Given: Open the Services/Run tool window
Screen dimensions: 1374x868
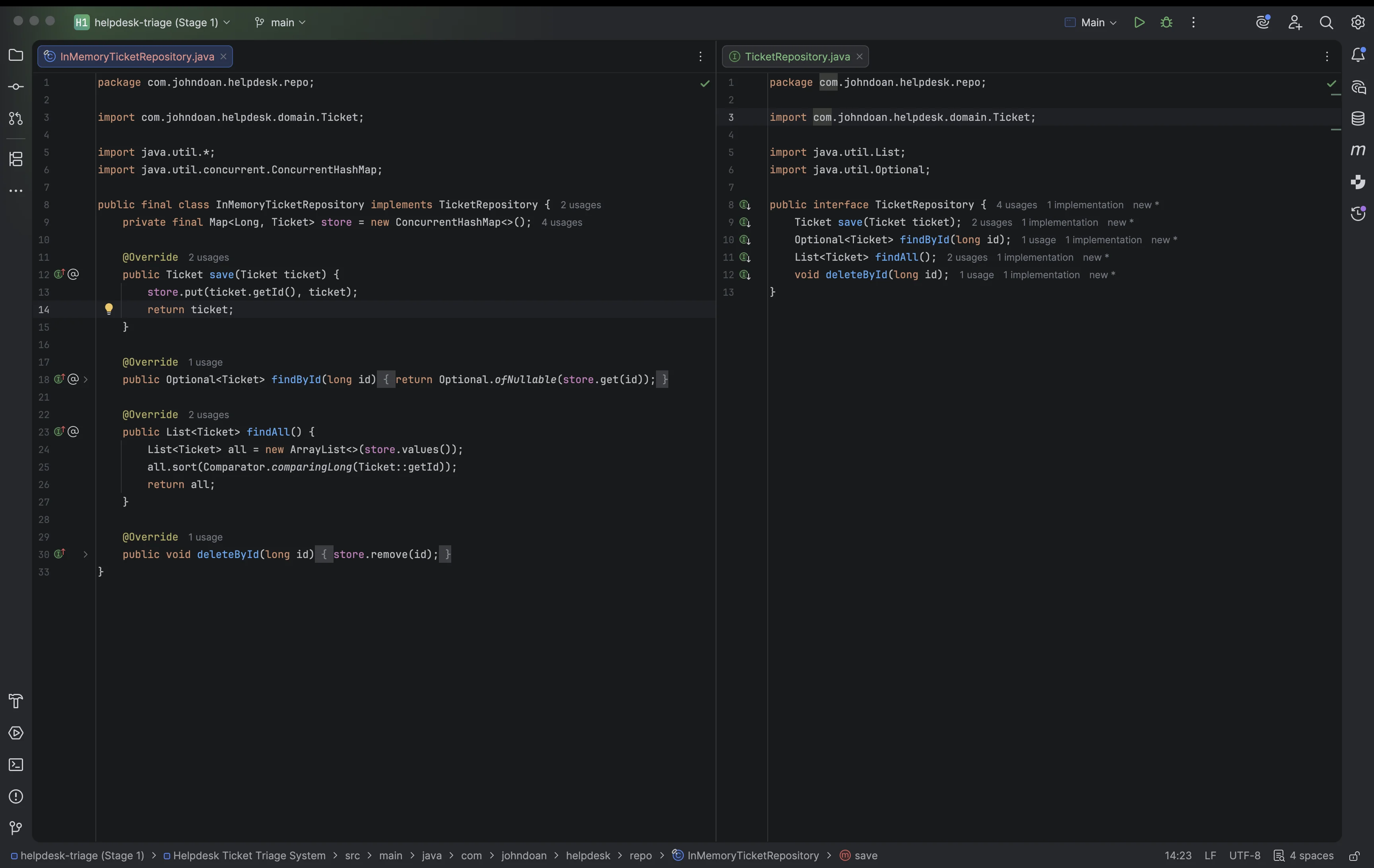Looking at the screenshot, I should click(16, 733).
